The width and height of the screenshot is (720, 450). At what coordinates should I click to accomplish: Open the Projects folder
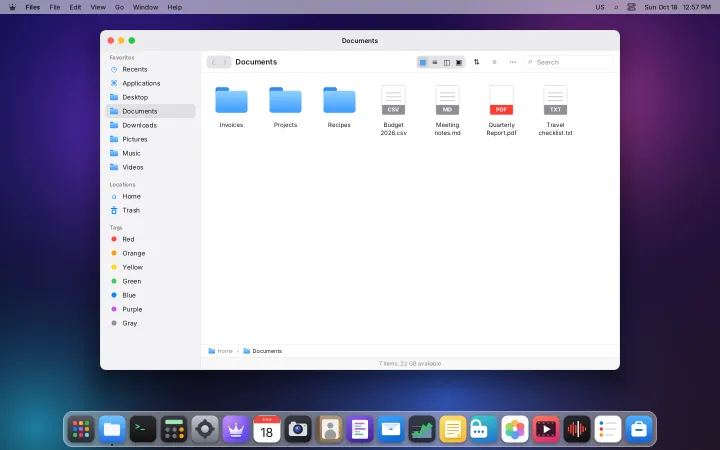coord(285,107)
